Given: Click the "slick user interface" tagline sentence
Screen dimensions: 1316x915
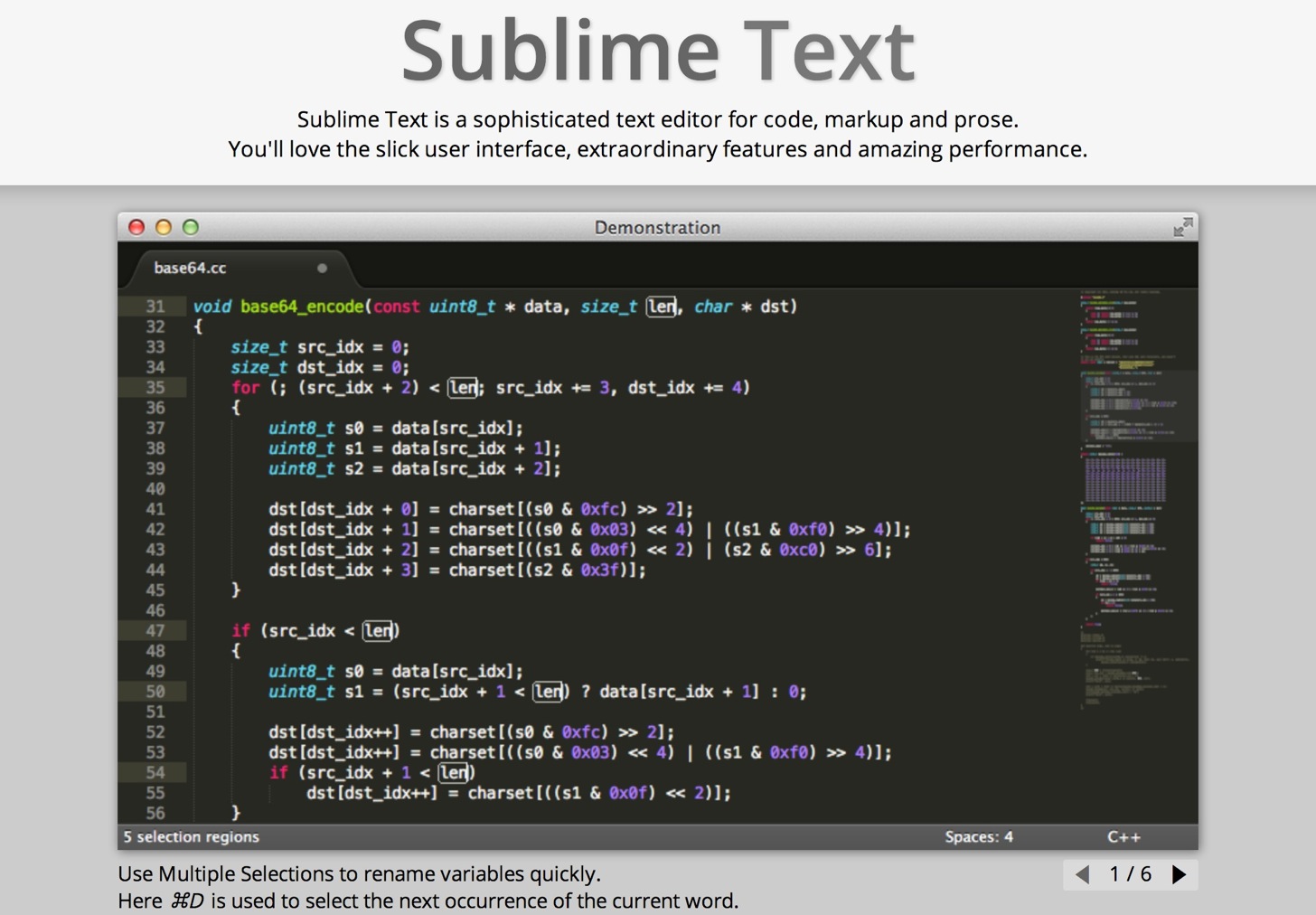Looking at the screenshot, I should [x=658, y=149].
